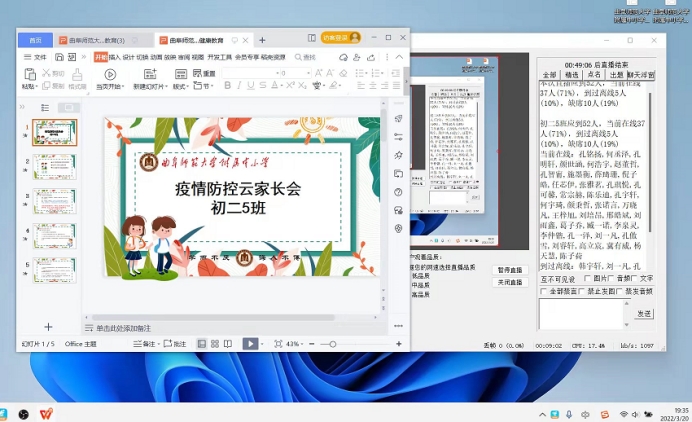The width and height of the screenshot is (692, 422).
Task: Click the share/export icon near the collapse arrow
Action: click(x=371, y=57)
